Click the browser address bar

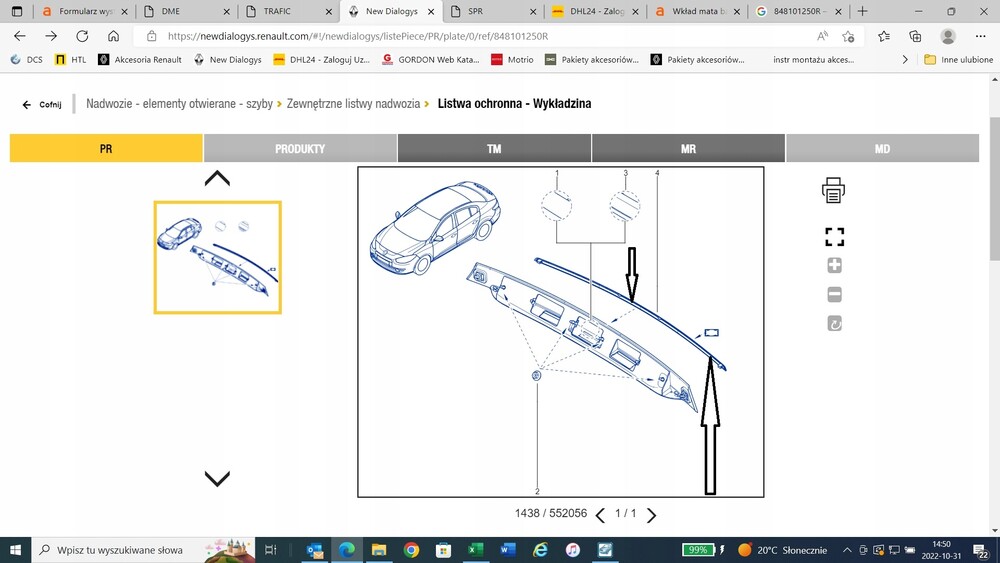472,36
